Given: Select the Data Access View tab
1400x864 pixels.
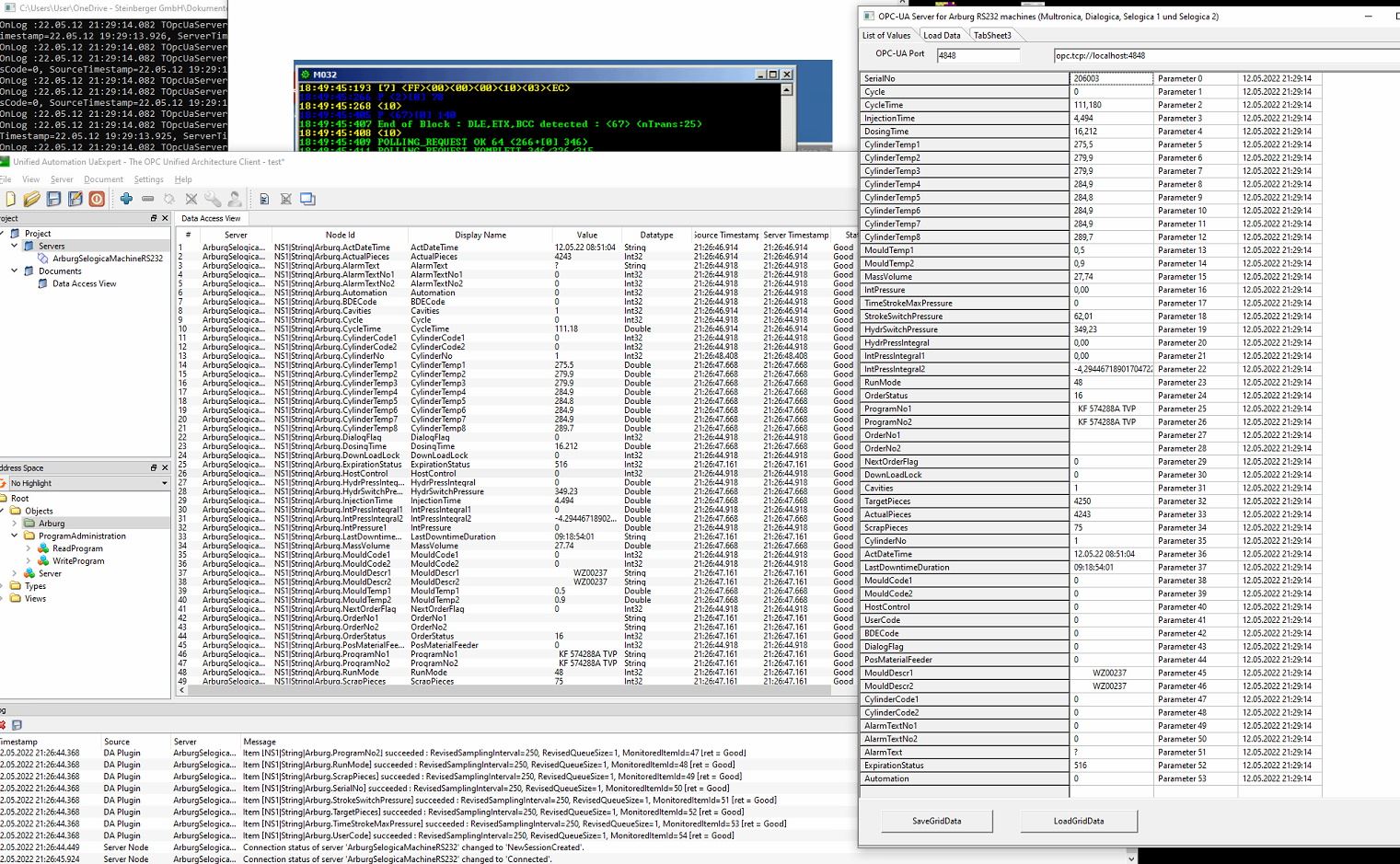Looking at the screenshot, I should tap(211, 218).
